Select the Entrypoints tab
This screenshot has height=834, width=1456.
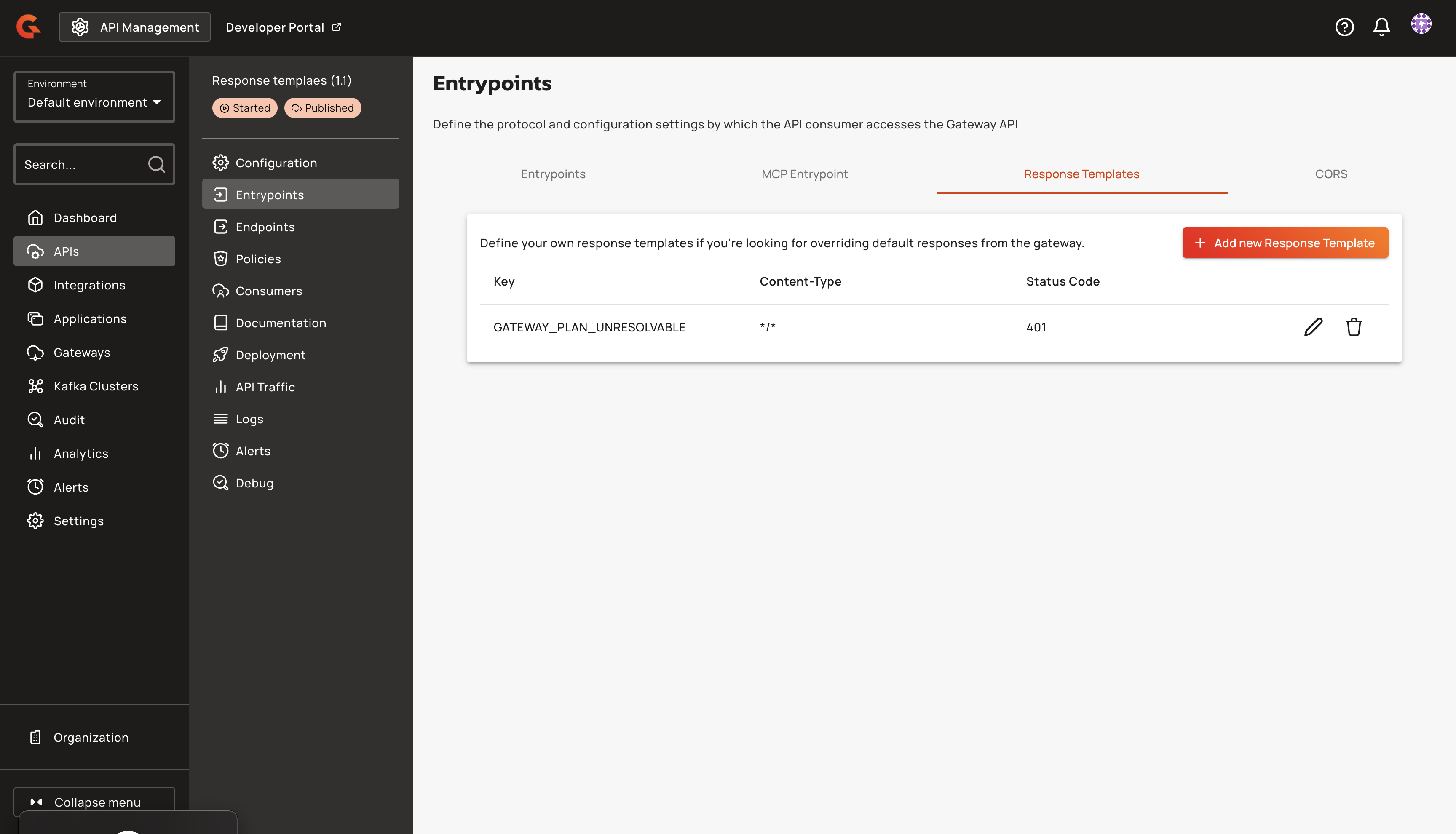click(553, 174)
